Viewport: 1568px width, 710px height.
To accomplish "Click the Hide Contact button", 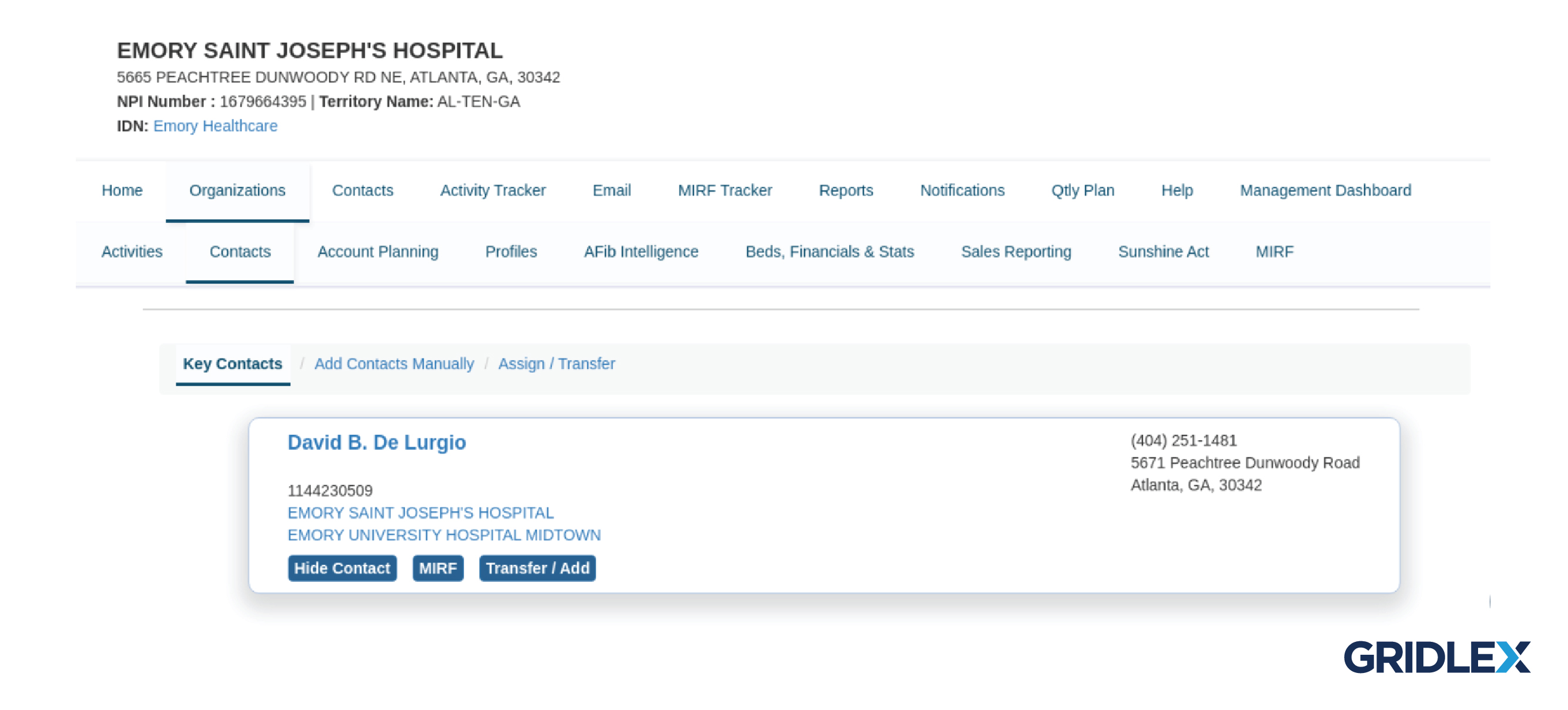I will point(342,568).
